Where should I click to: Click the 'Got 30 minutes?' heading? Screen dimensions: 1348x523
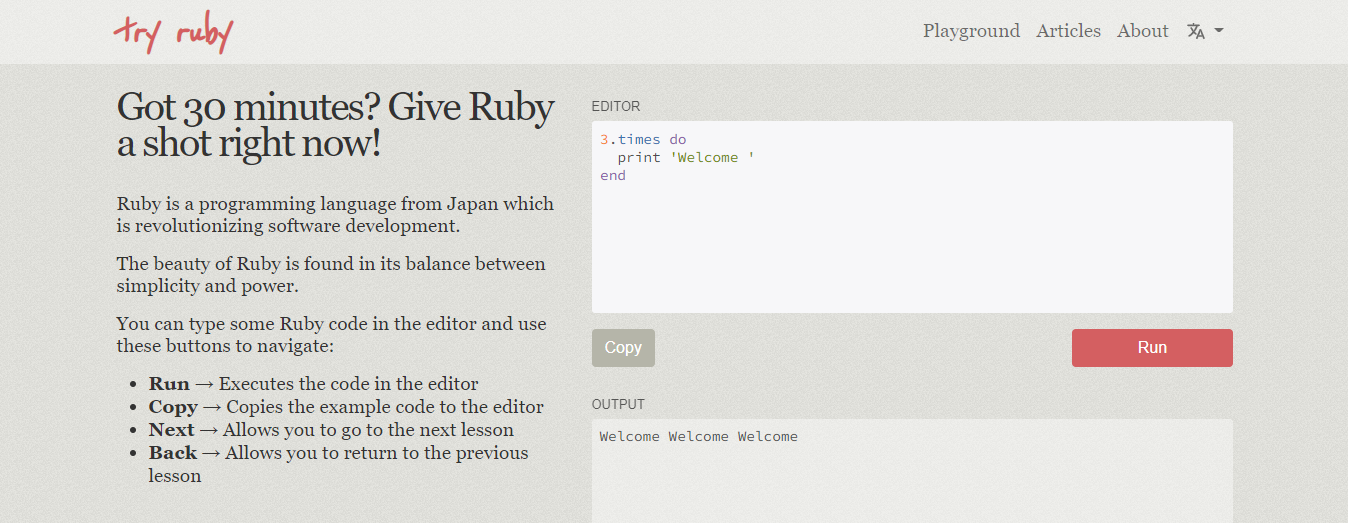(335, 124)
